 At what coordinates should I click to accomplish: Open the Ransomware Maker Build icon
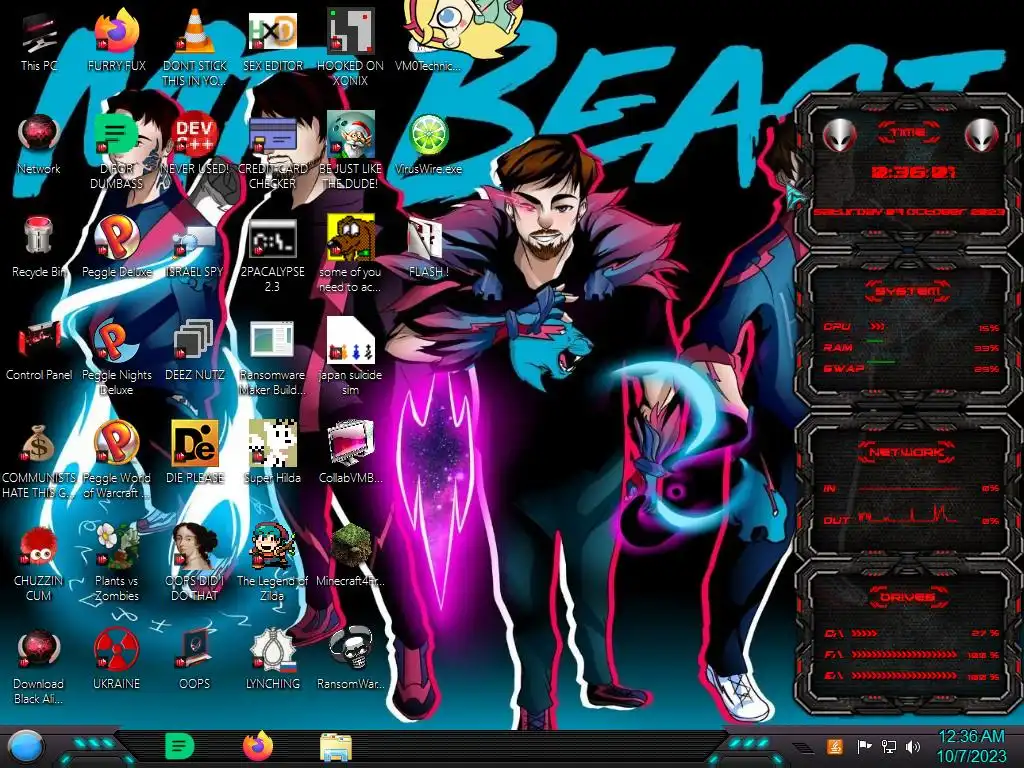pyautogui.click(x=272, y=341)
